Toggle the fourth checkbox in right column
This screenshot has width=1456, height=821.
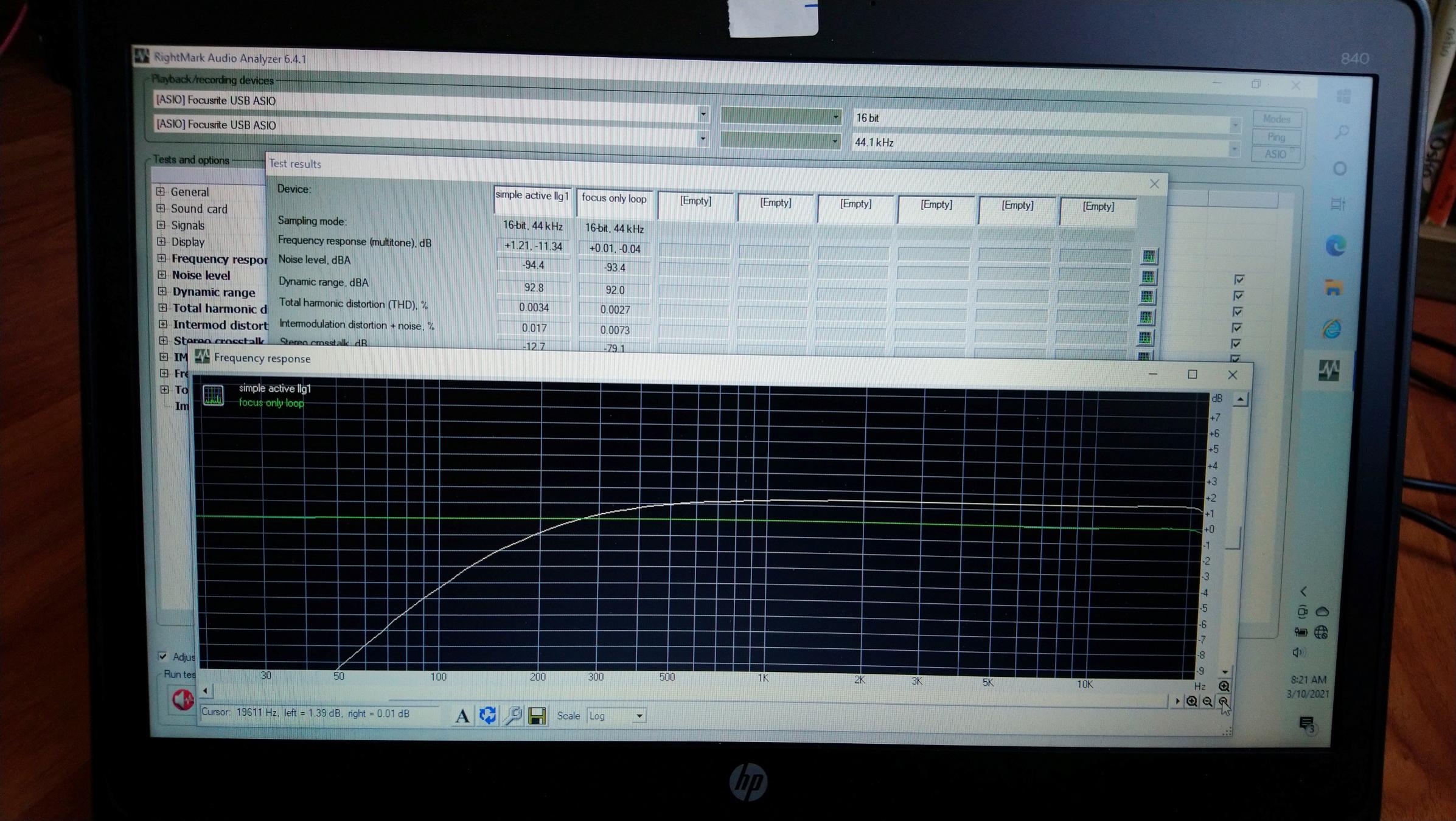(1237, 328)
